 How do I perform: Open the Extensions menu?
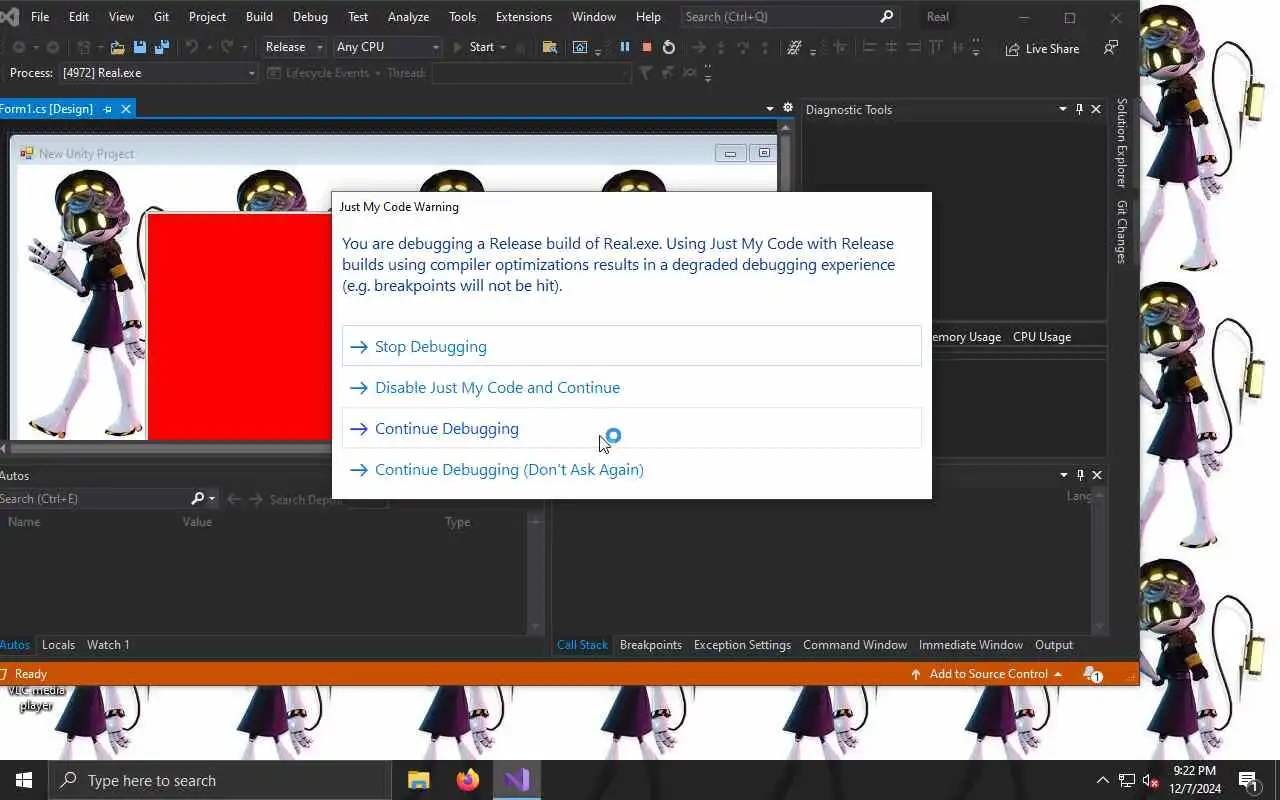click(523, 17)
